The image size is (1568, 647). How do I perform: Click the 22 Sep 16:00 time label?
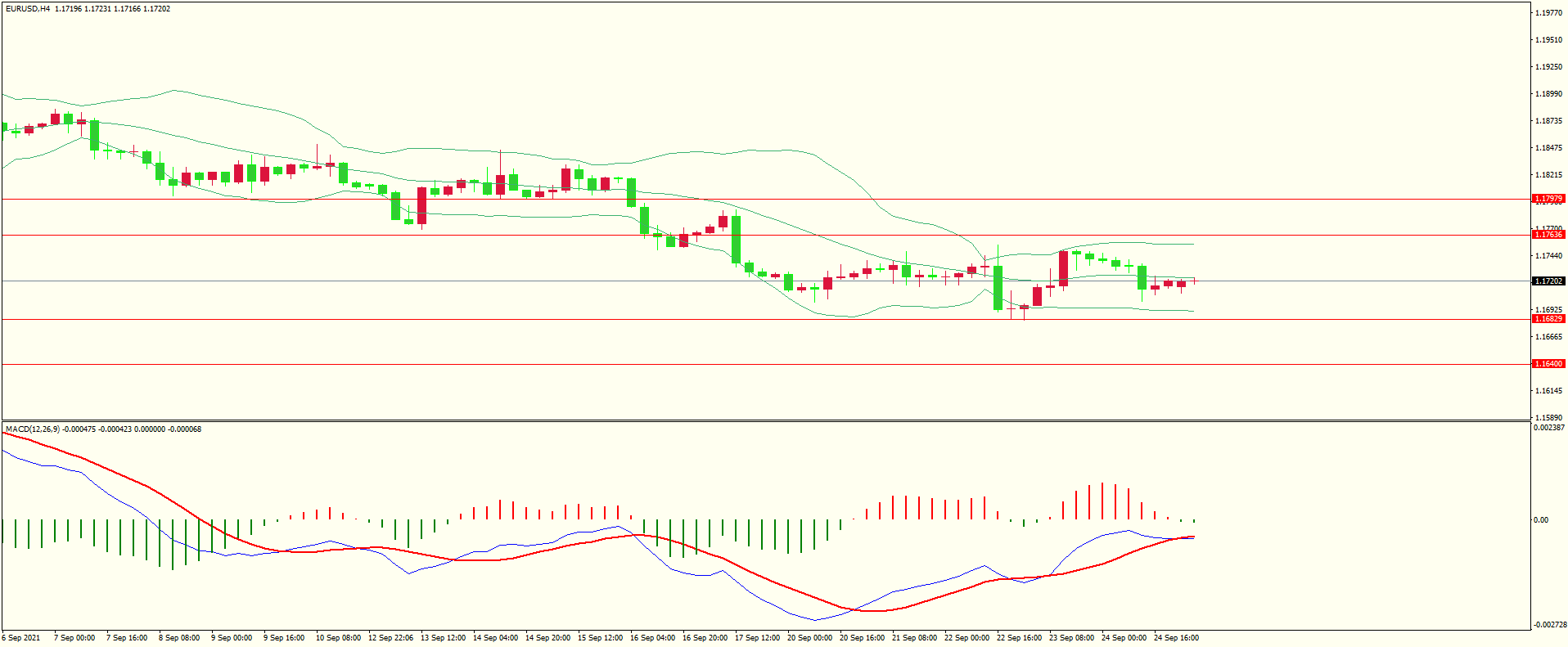pos(1019,638)
